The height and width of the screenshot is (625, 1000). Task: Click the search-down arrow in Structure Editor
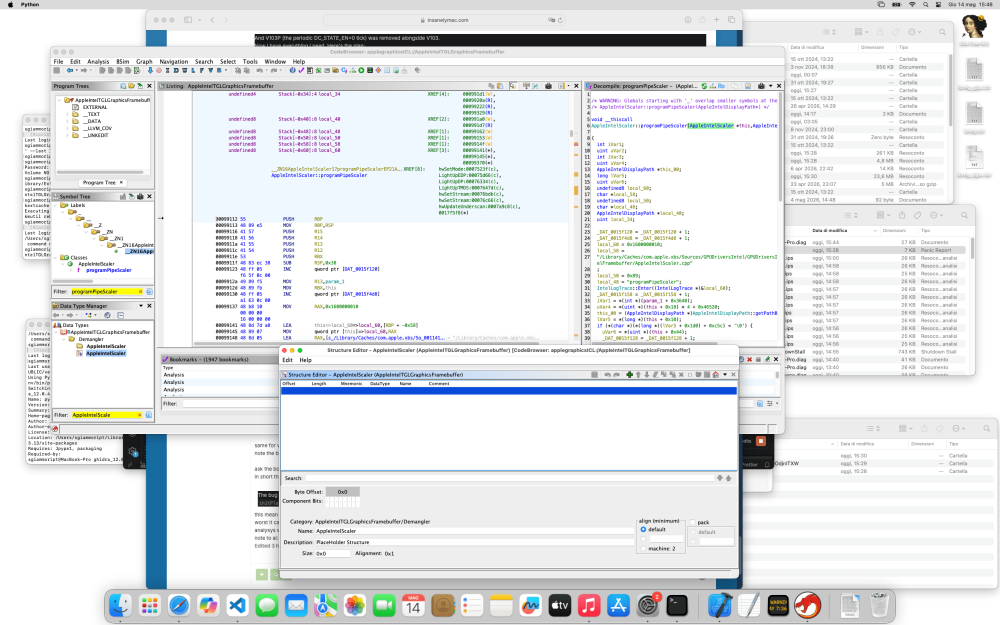click(719, 478)
